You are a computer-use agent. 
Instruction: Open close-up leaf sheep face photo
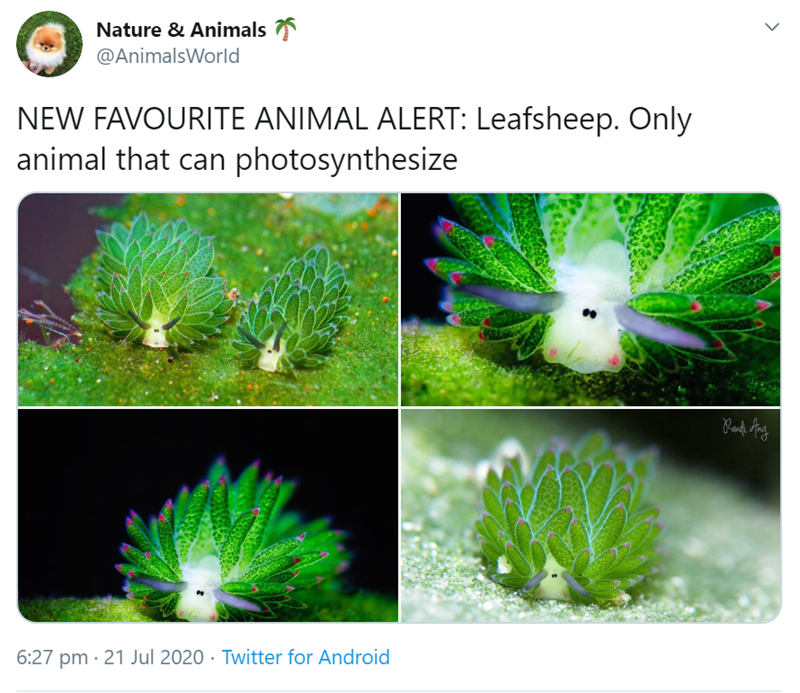pyautogui.click(x=591, y=300)
